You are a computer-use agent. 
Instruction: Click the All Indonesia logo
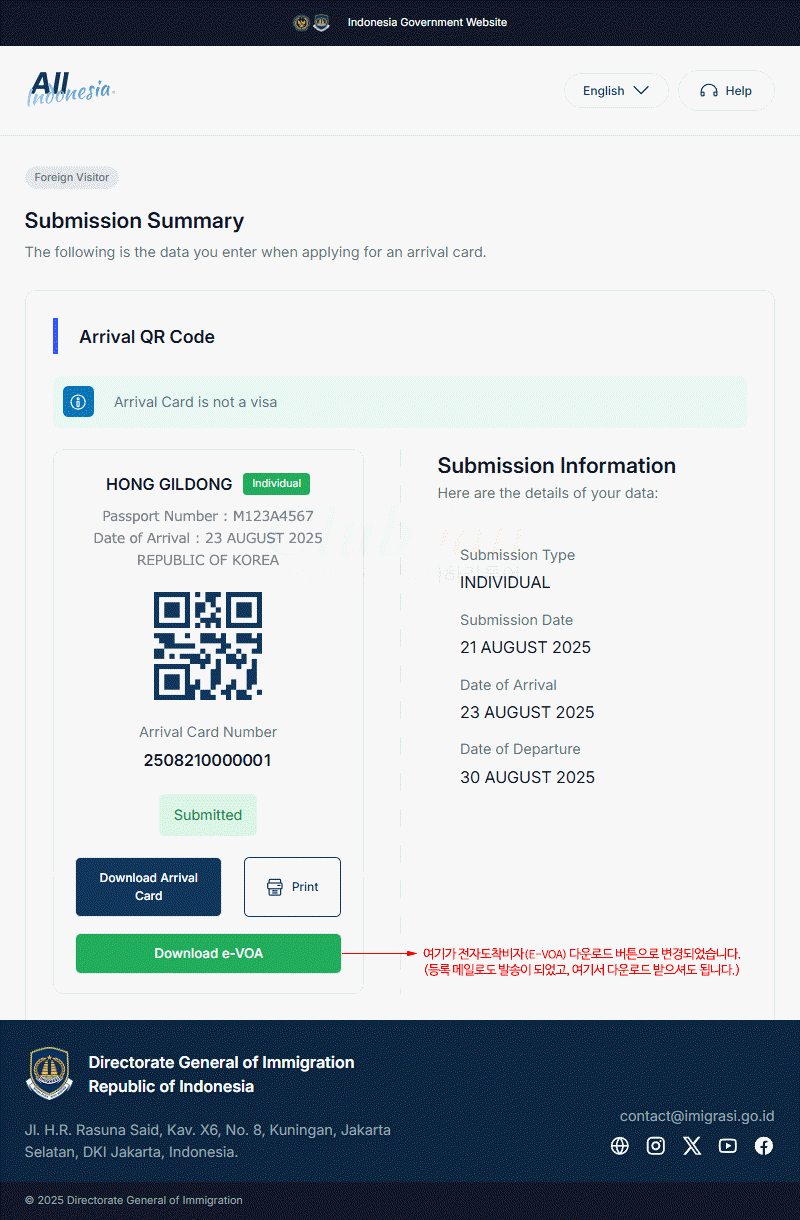pos(70,89)
